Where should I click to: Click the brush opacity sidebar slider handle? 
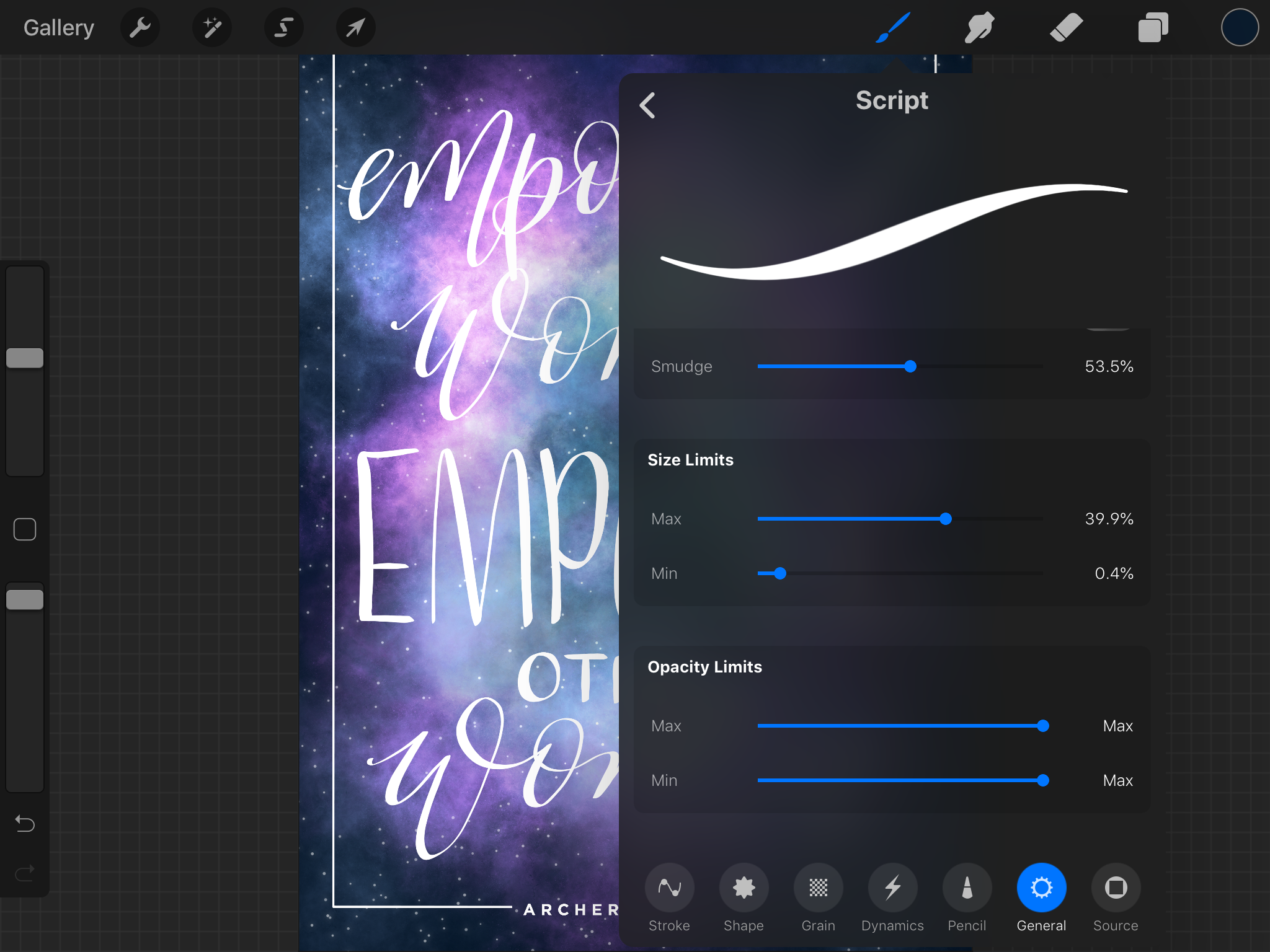25,599
